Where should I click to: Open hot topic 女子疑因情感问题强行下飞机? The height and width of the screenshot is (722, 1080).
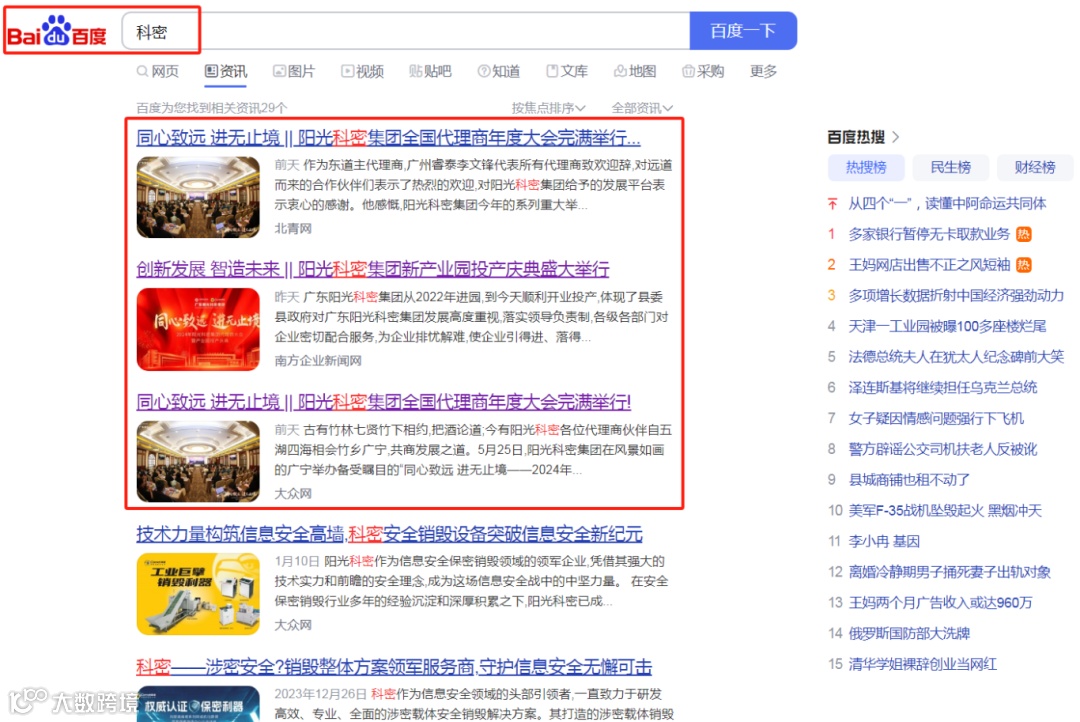(936, 418)
